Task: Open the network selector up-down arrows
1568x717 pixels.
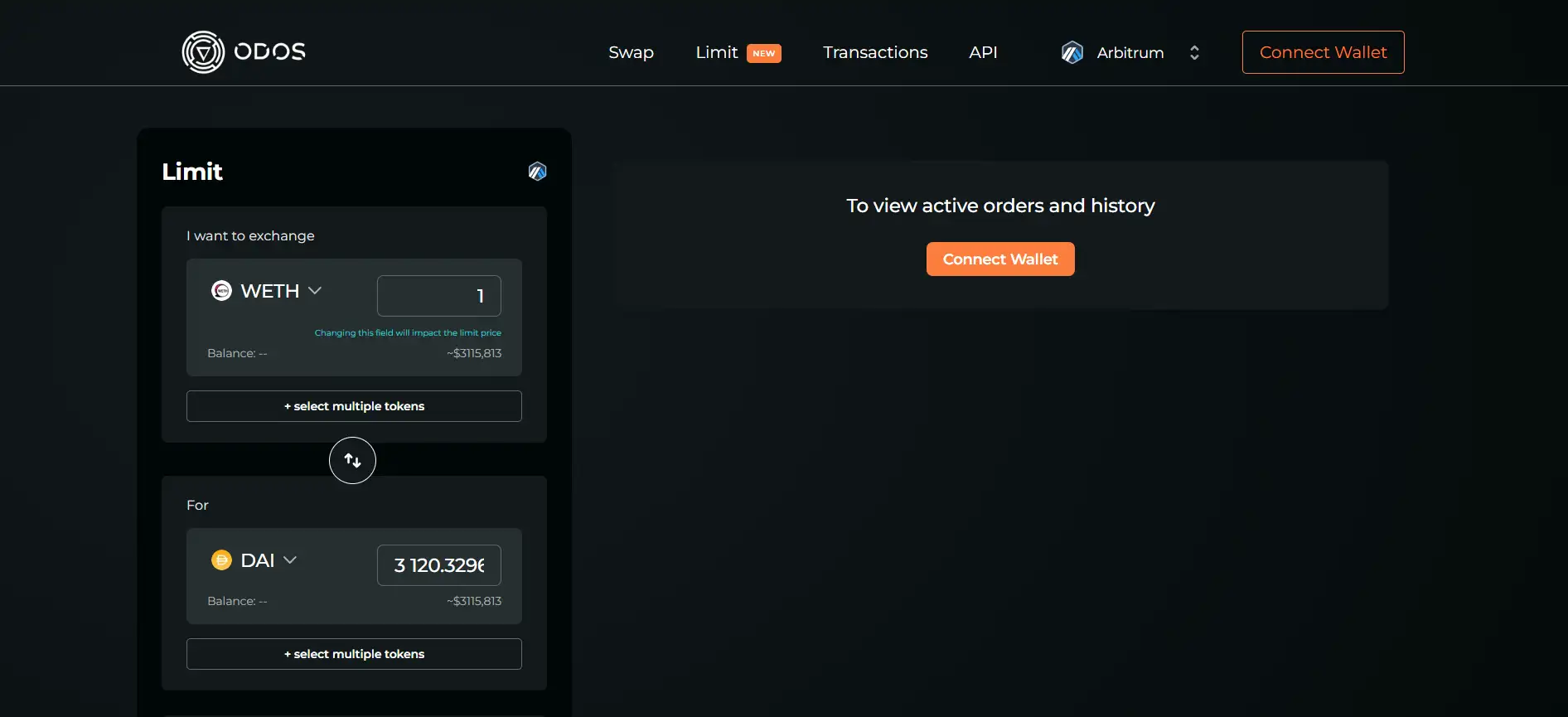Action: (x=1194, y=52)
